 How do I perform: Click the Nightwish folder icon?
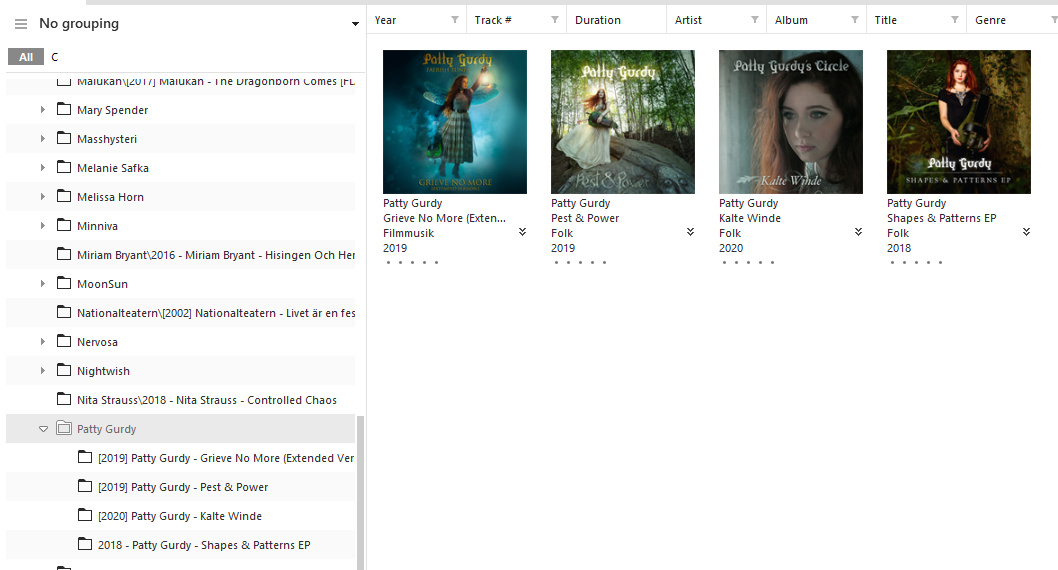coord(64,370)
